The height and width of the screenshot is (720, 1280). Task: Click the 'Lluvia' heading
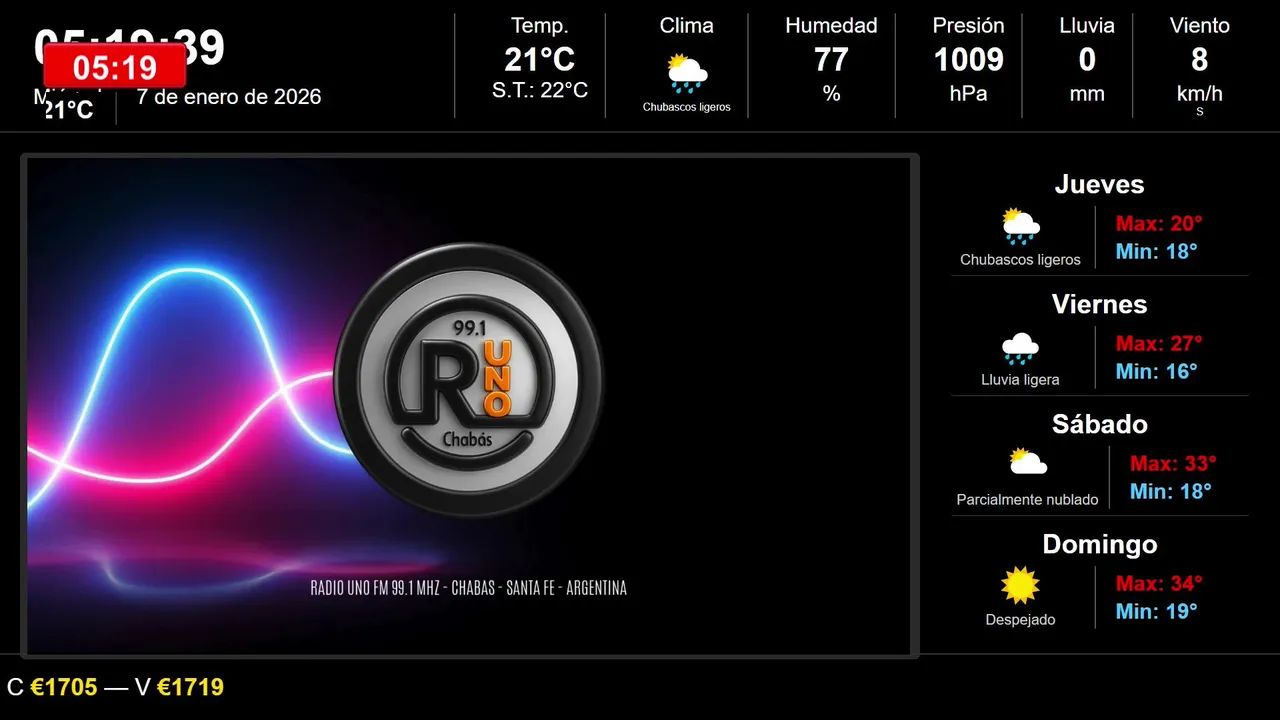1087,26
